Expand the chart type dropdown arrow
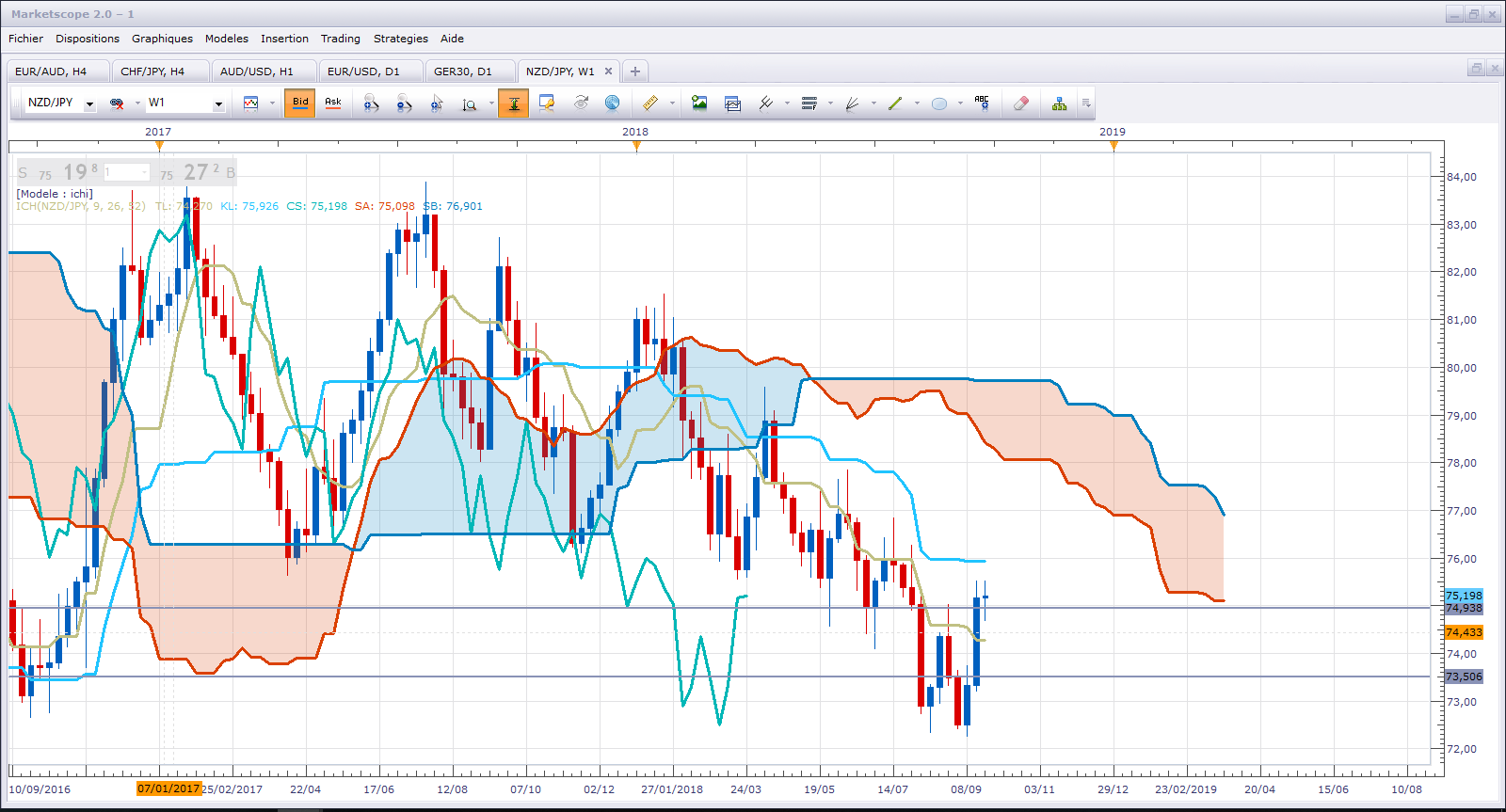Screen dimensions: 1506x812 click(272, 103)
